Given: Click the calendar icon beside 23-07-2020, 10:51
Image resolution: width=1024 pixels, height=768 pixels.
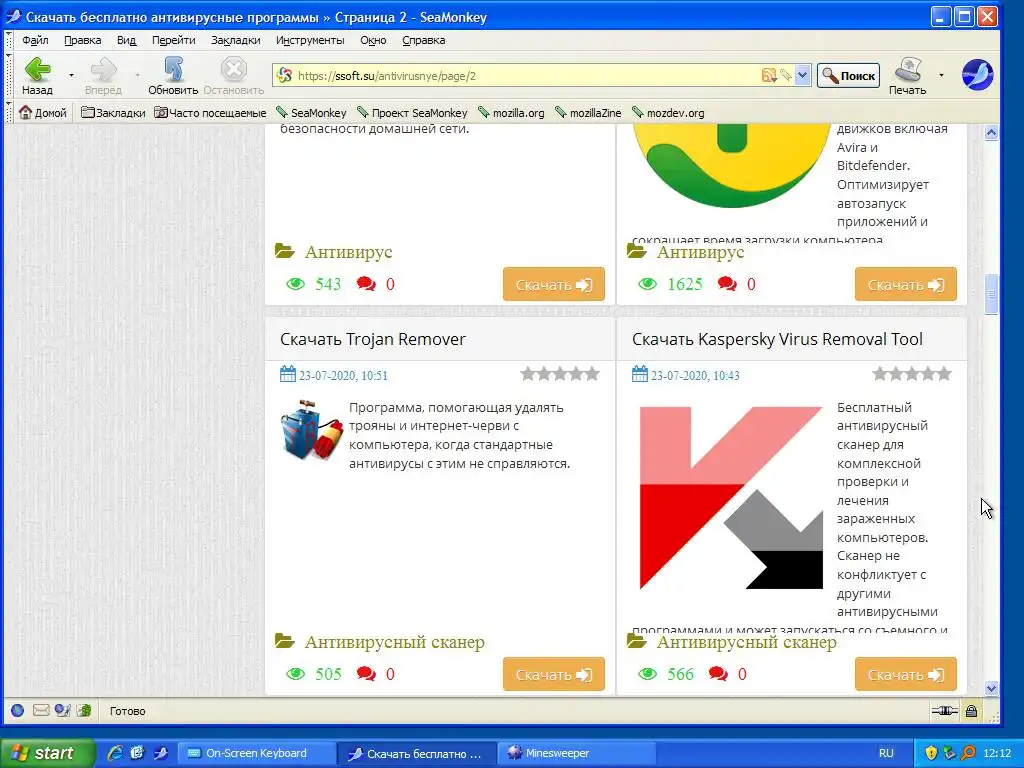Looking at the screenshot, I should pos(288,374).
